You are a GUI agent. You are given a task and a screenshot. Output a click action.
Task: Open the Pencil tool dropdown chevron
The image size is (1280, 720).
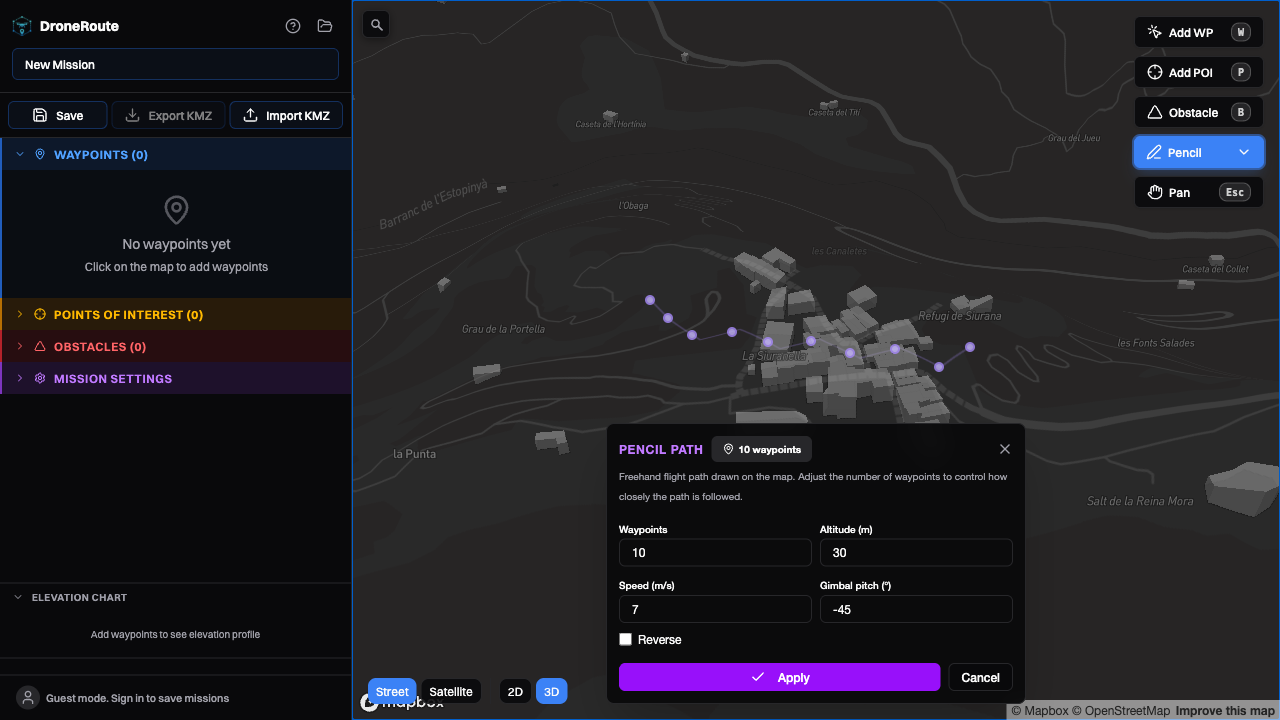coord(1244,153)
